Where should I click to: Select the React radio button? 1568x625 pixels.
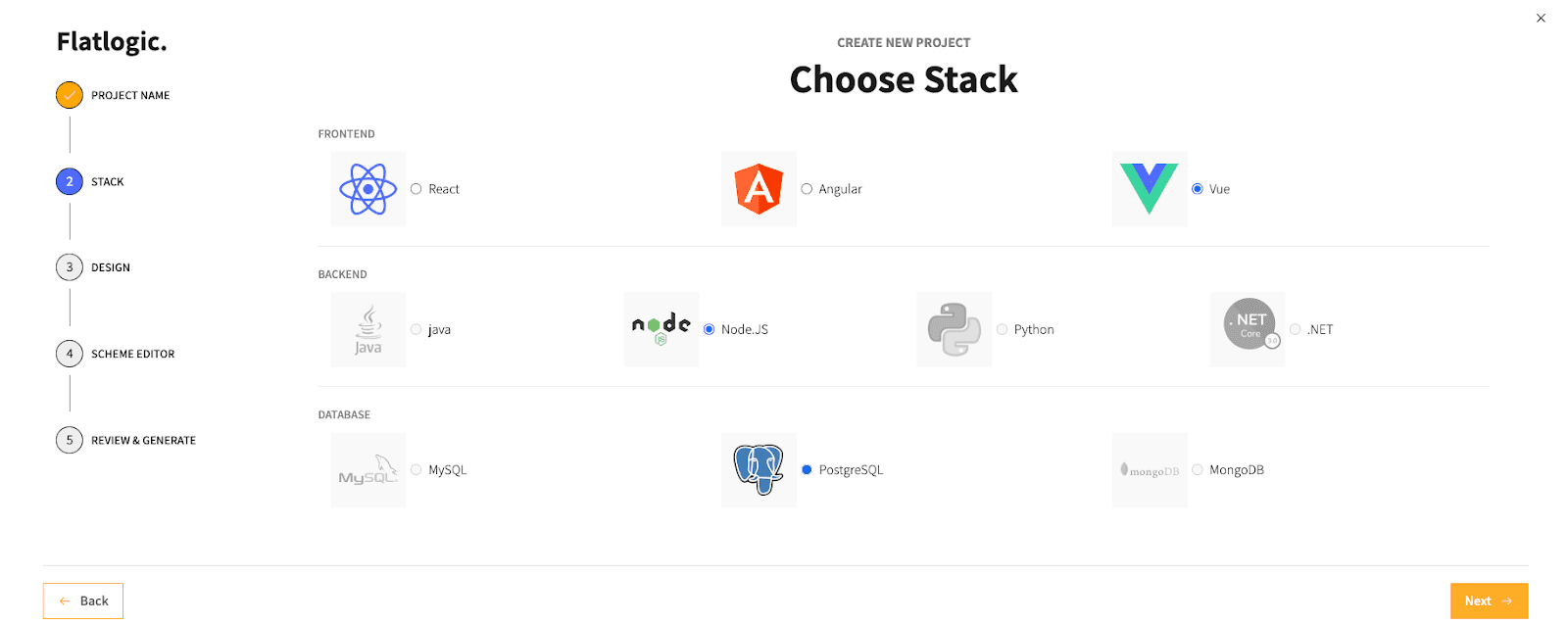pos(416,189)
